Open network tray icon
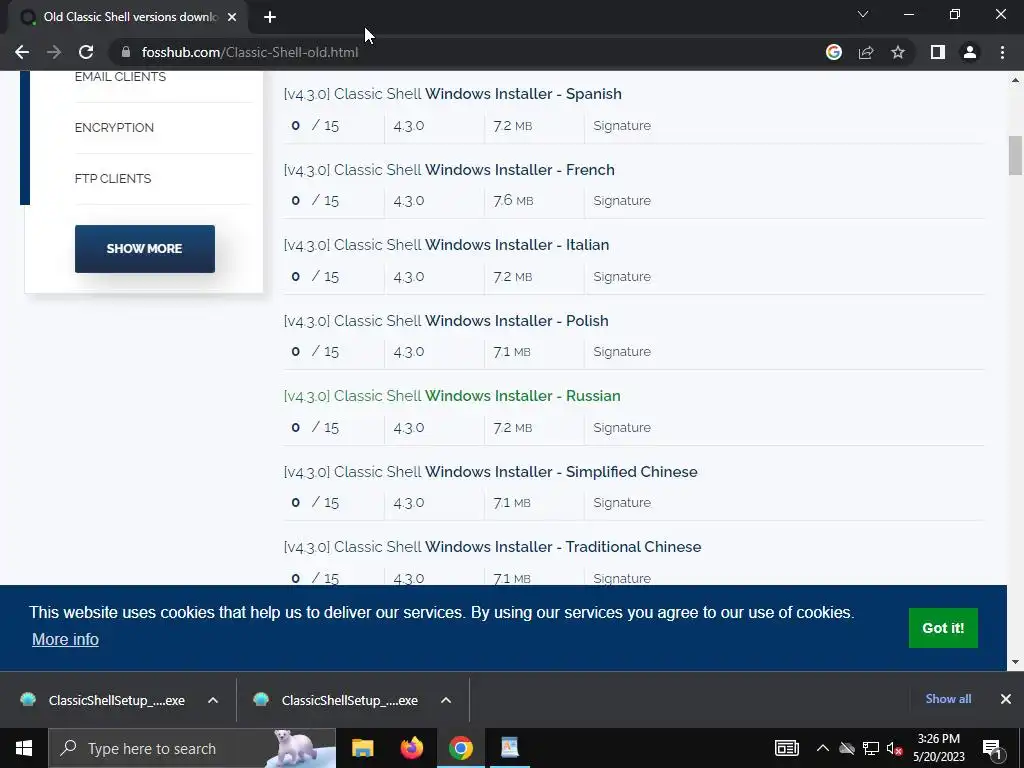 871,748
